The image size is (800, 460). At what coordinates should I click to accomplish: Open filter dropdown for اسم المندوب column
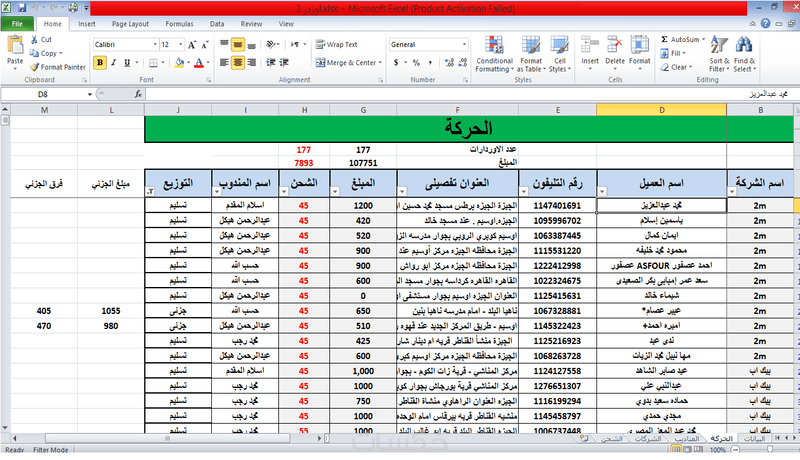pos(217,192)
